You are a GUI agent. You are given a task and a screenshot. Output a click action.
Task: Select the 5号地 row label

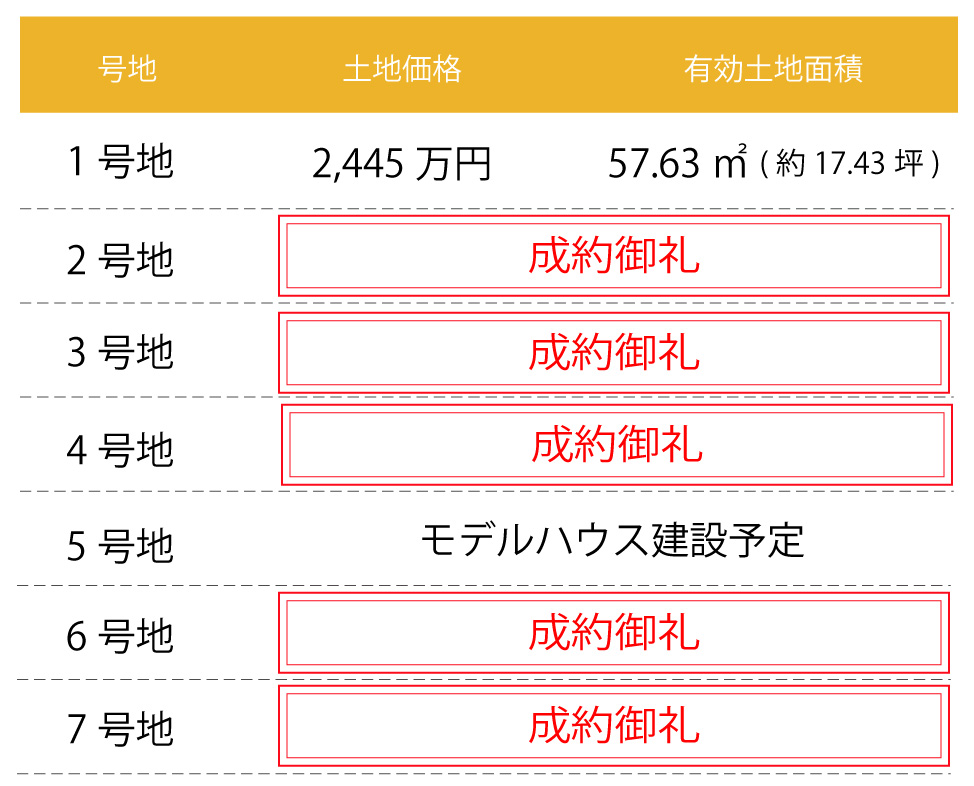[x=120, y=546]
